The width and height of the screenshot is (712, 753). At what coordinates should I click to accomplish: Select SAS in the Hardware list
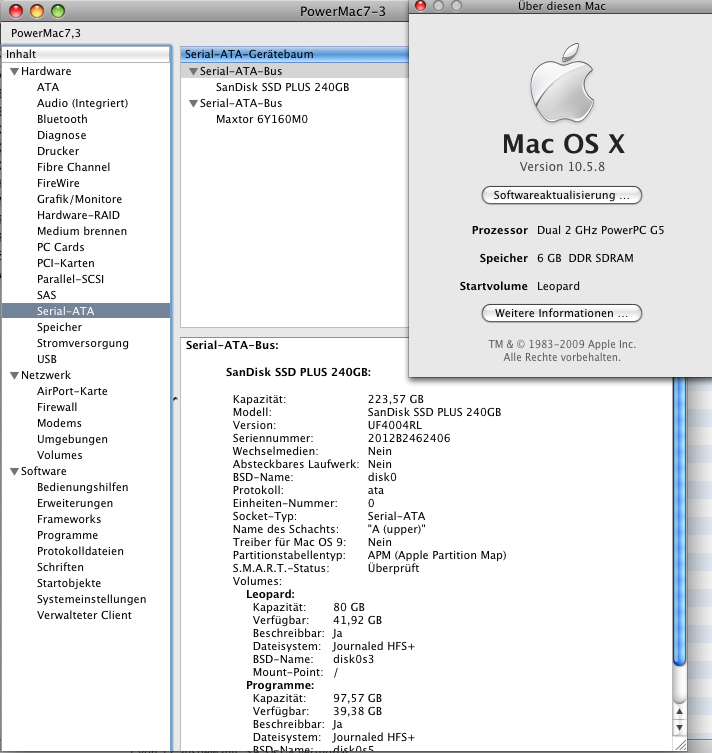[47, 295]
